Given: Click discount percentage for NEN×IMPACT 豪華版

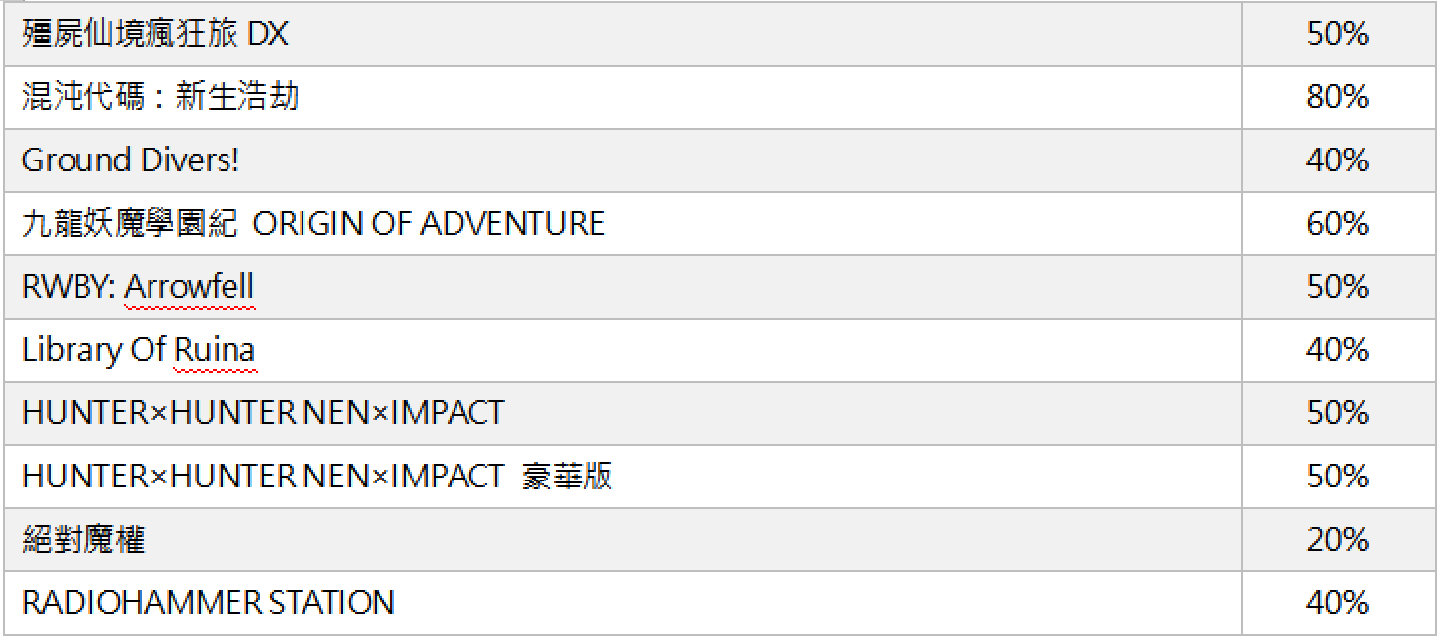Looking at the screenshot, I should (x=1337, y=476).
